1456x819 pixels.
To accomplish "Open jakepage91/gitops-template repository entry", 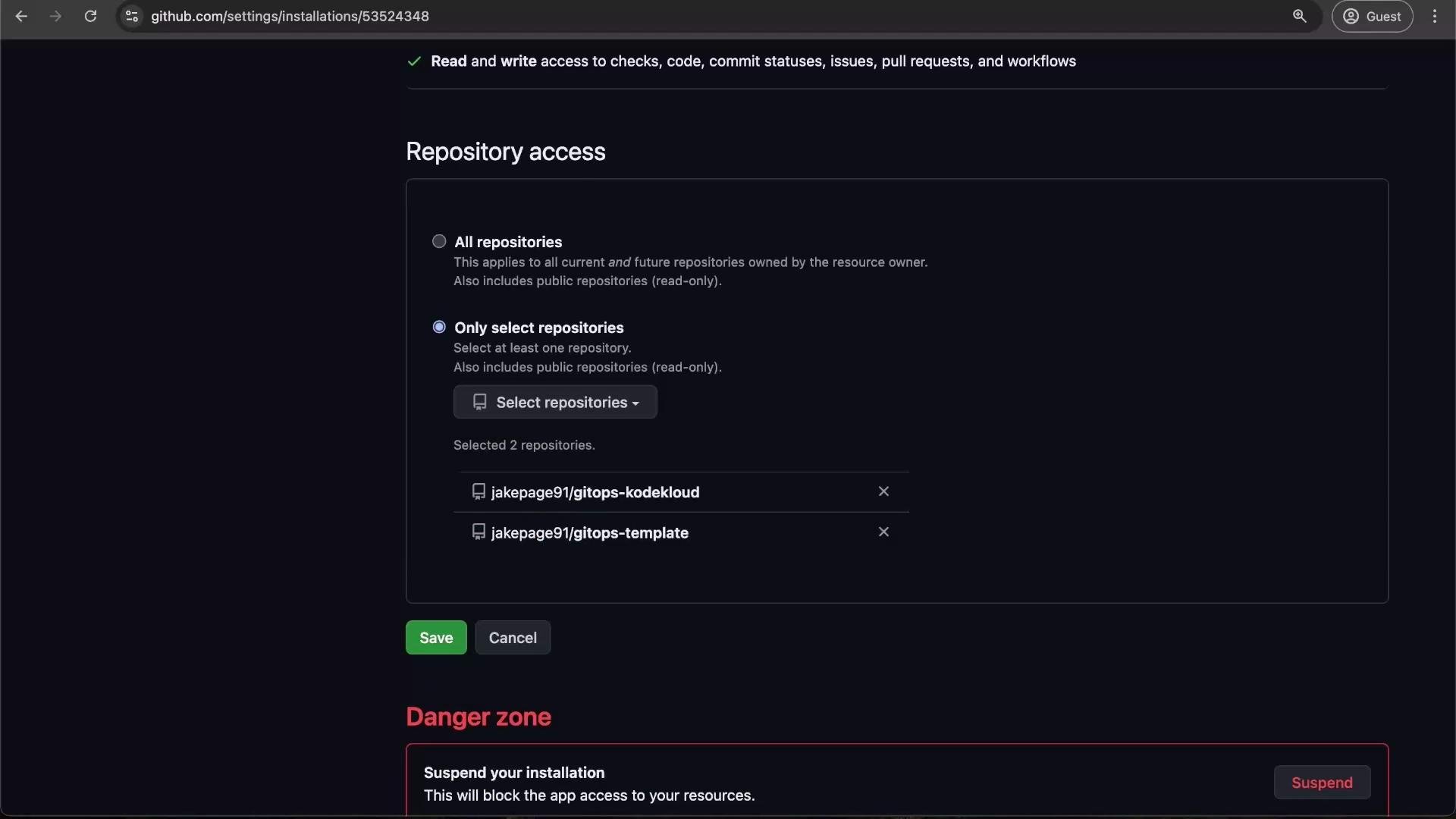I will 590,532.
